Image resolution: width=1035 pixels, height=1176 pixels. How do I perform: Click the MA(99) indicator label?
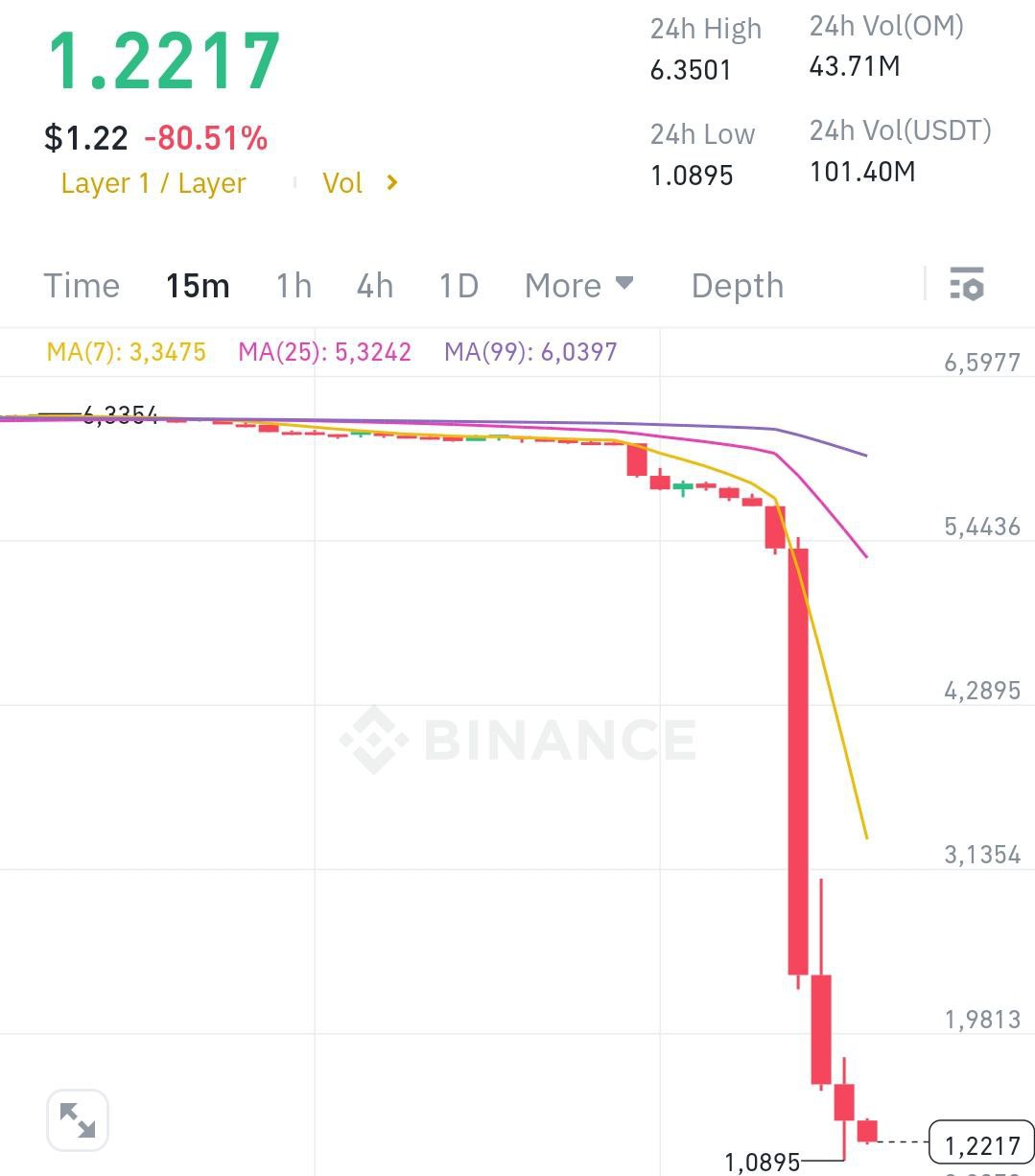(530, 352)
